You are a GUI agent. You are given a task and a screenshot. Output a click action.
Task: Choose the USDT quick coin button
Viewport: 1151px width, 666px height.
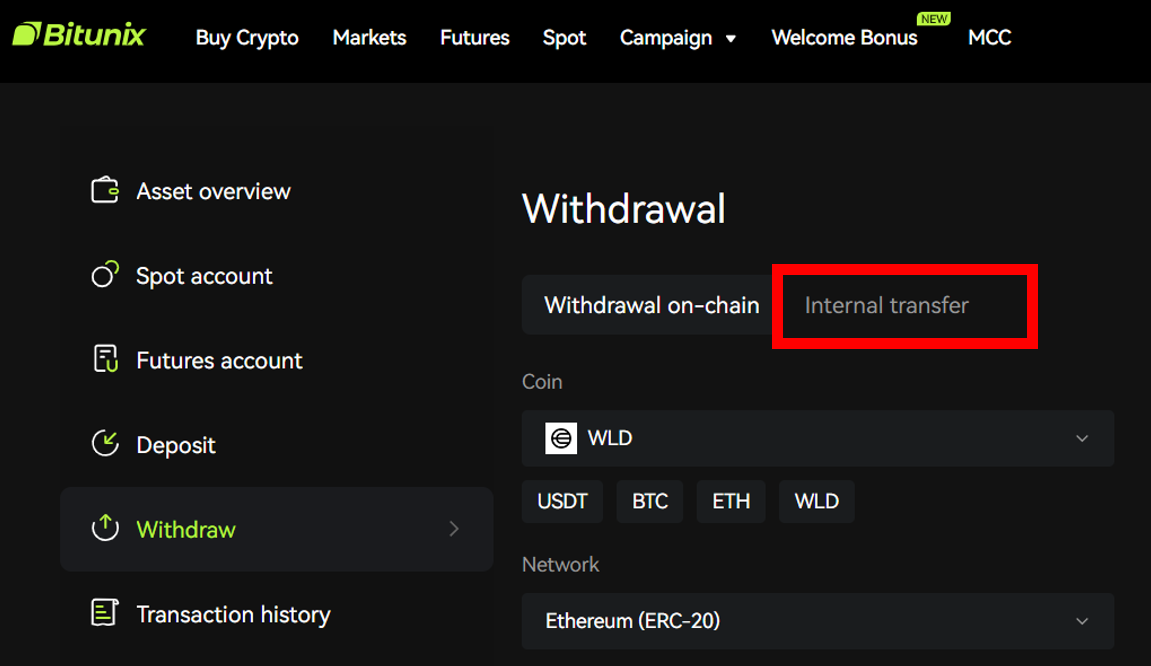pyautogui.click(x=562, y=502)
